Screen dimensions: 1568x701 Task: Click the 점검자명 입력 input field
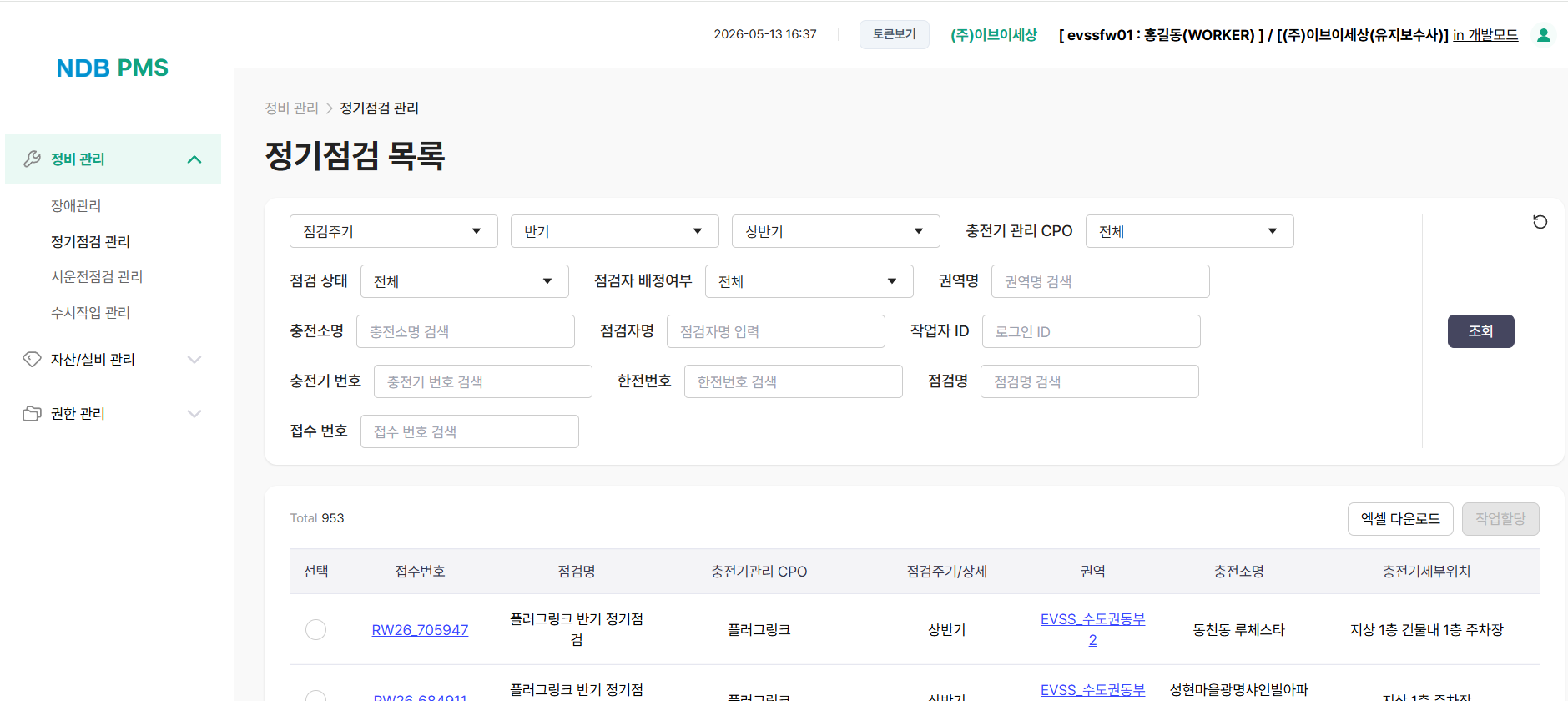(x=775, y=331)
